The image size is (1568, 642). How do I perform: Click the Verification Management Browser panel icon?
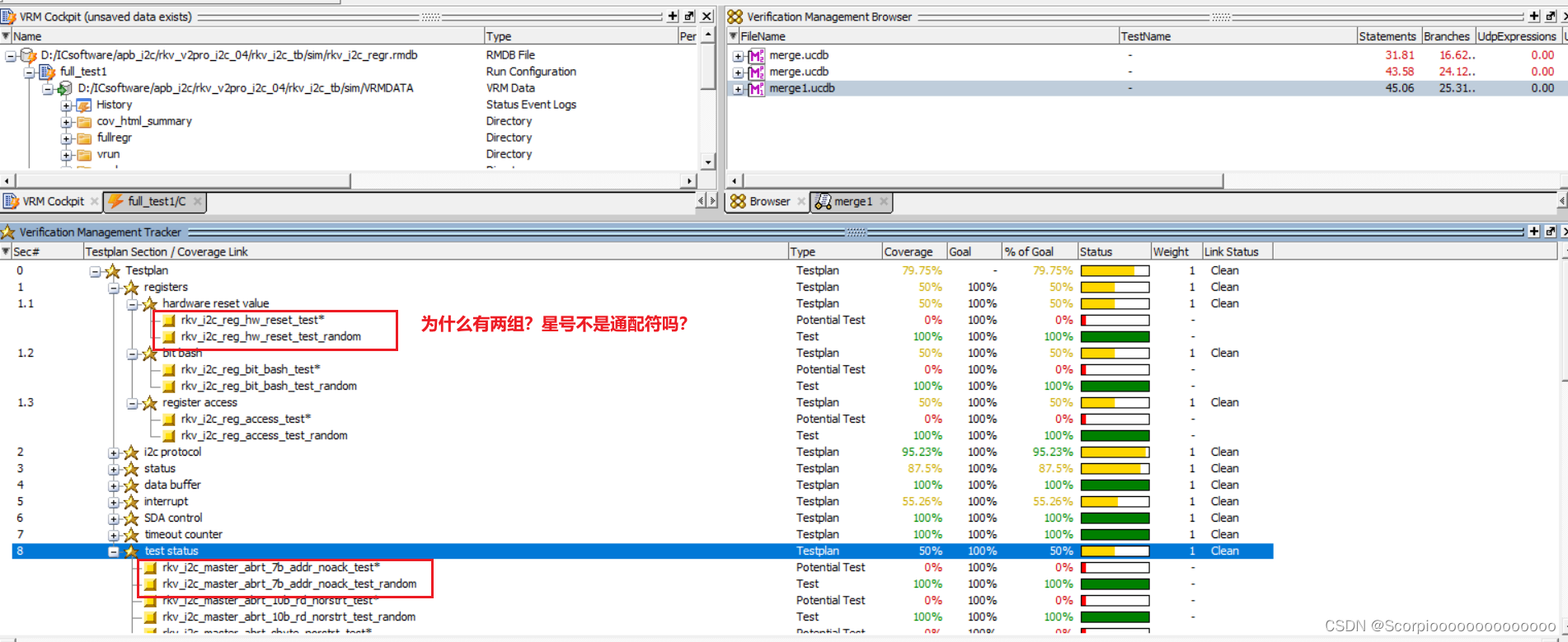click(x=735, y=16)
